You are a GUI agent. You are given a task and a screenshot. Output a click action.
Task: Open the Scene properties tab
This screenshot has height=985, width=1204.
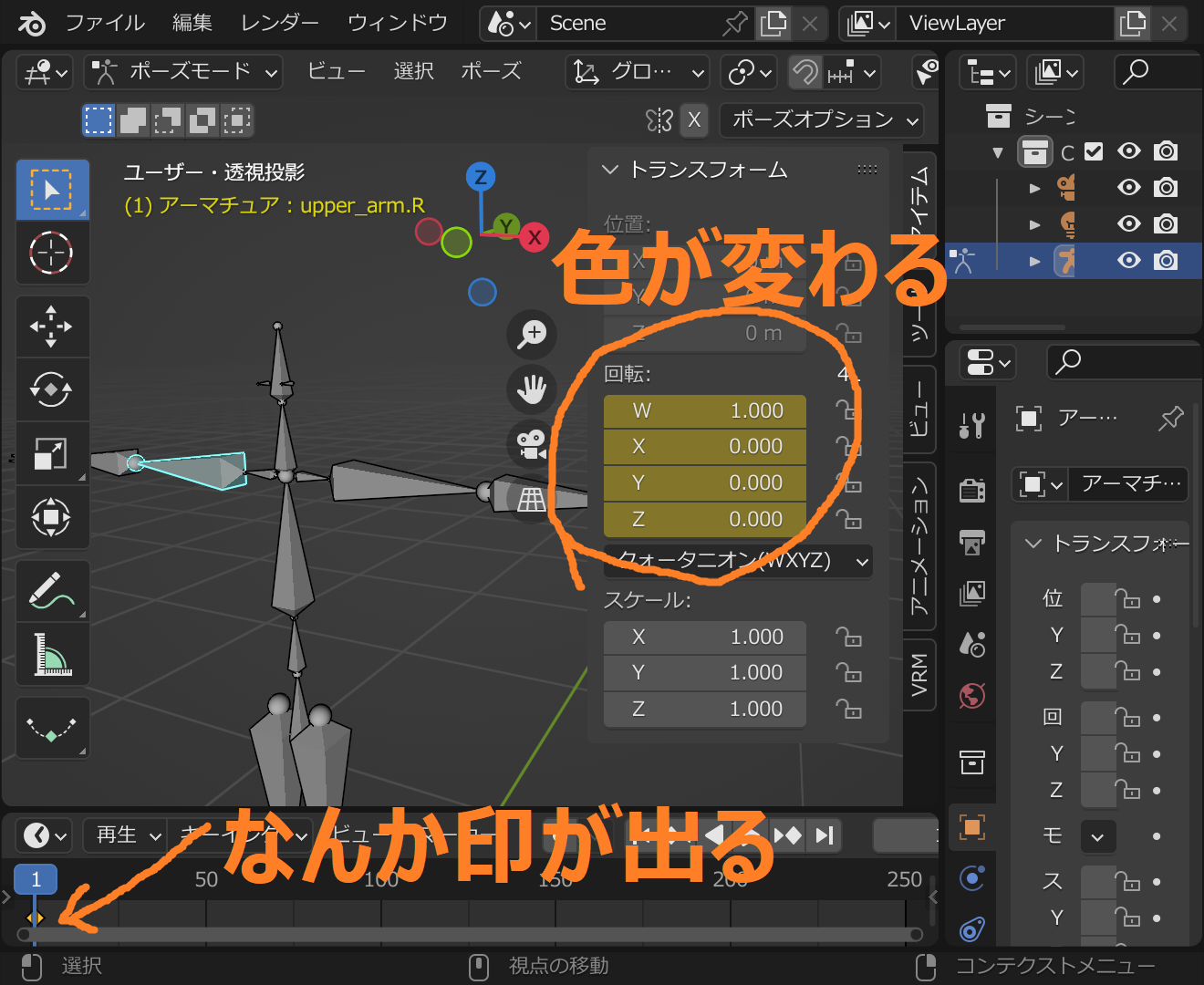click(972, 645)
